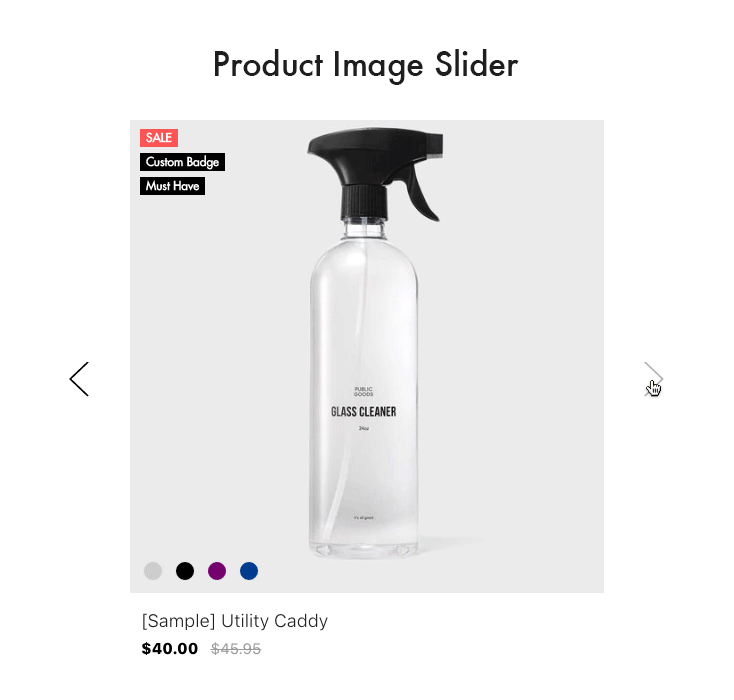Image resolution: width=734 pixels, height=700 pixels.
Task: Click the bottle's transparent neck
Action: [364, 228]
